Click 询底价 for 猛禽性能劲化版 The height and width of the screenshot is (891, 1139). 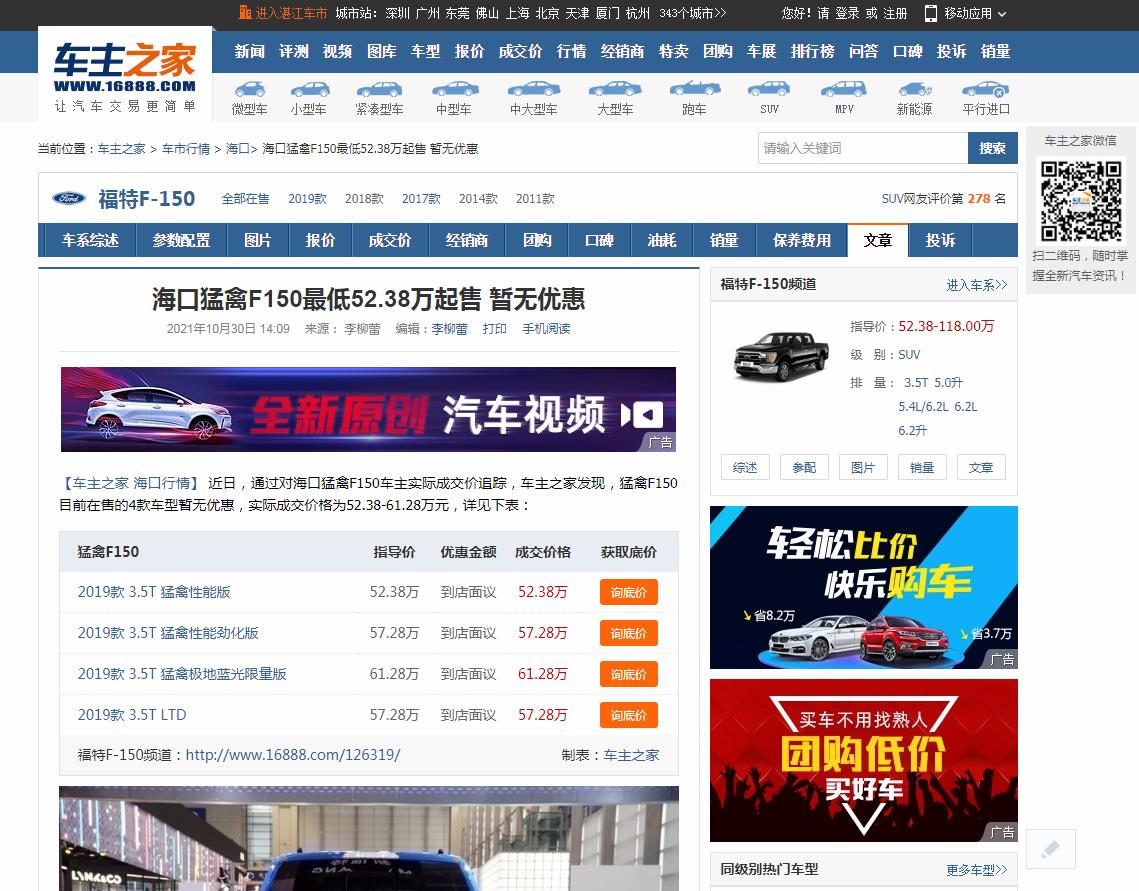pos(628,633)
